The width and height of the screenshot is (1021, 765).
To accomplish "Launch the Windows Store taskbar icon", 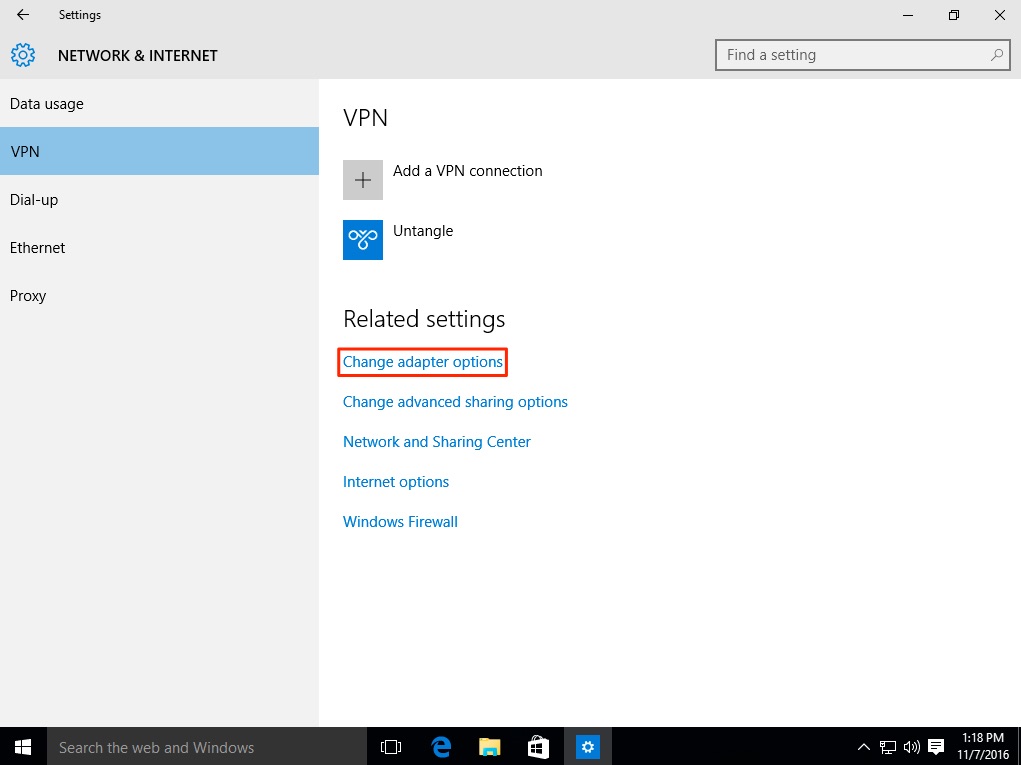I will pos(538,747).
